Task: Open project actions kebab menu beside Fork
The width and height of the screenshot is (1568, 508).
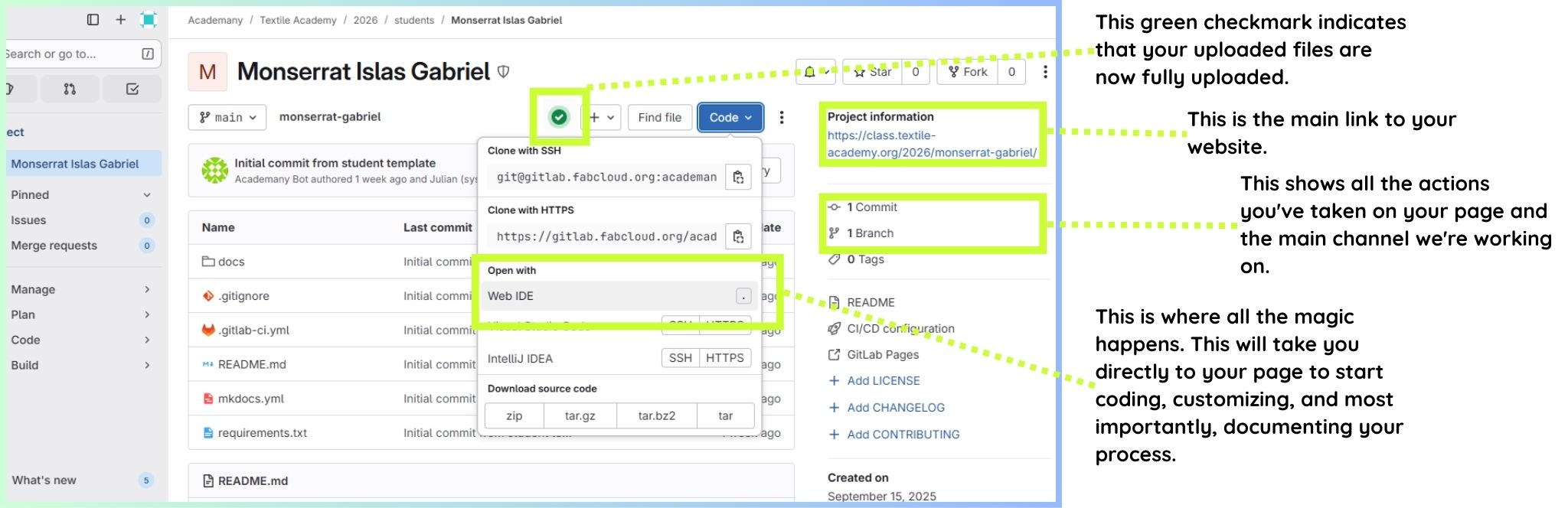Action: 1045,72
